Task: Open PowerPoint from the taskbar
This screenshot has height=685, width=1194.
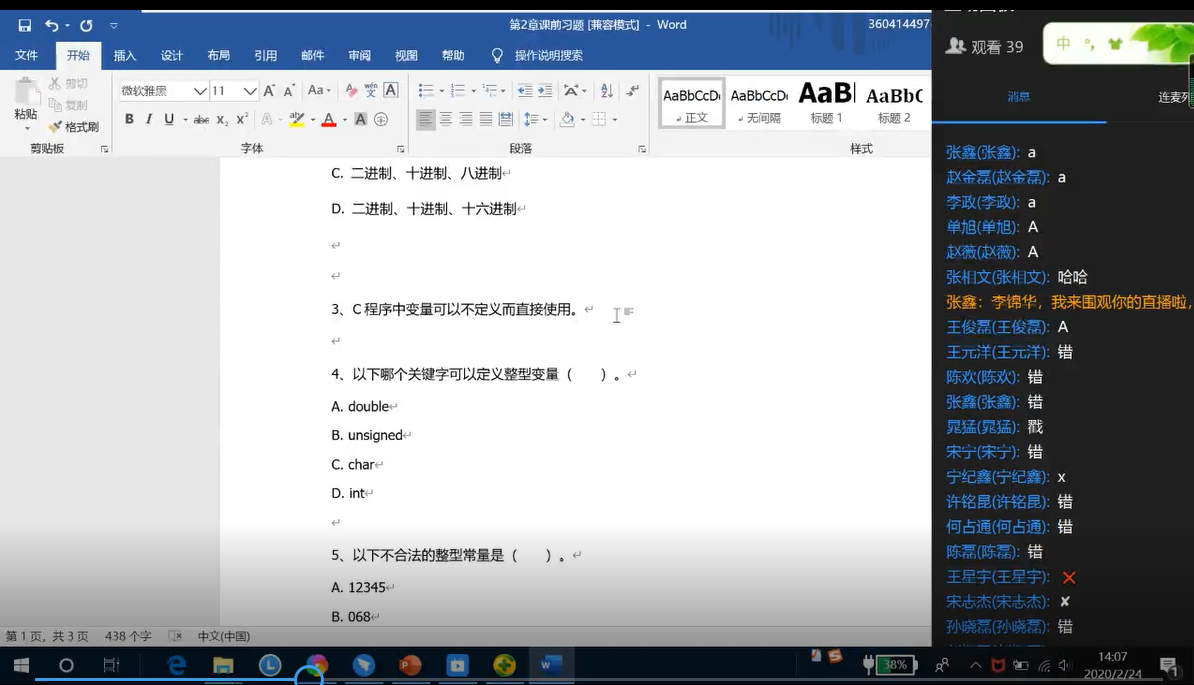Action: pyautogui.click(x=410, y=665)
